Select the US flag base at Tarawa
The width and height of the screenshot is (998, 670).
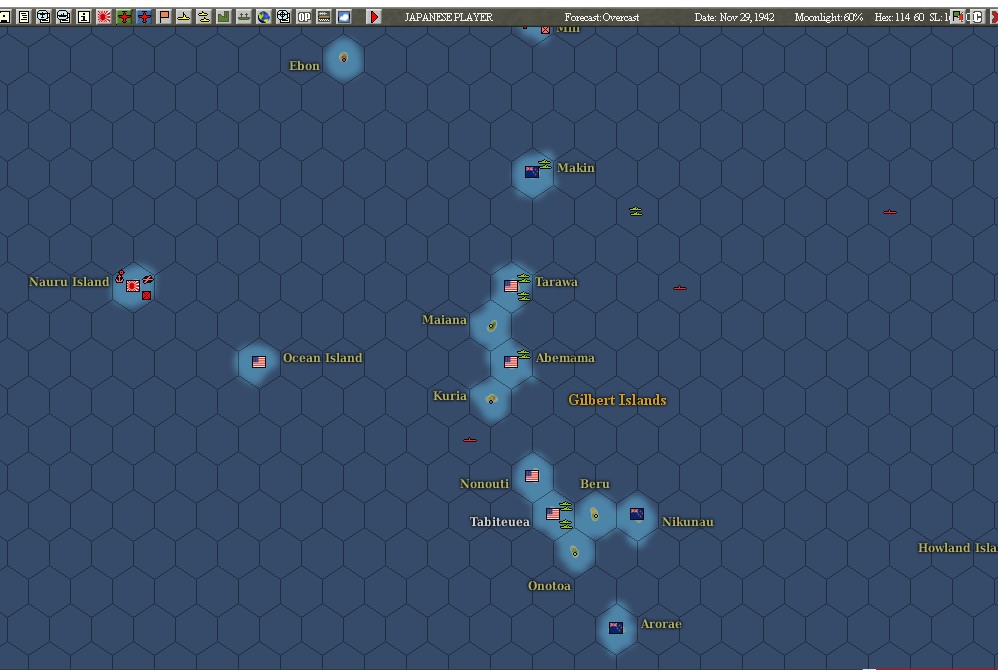[x=510, y=286]
